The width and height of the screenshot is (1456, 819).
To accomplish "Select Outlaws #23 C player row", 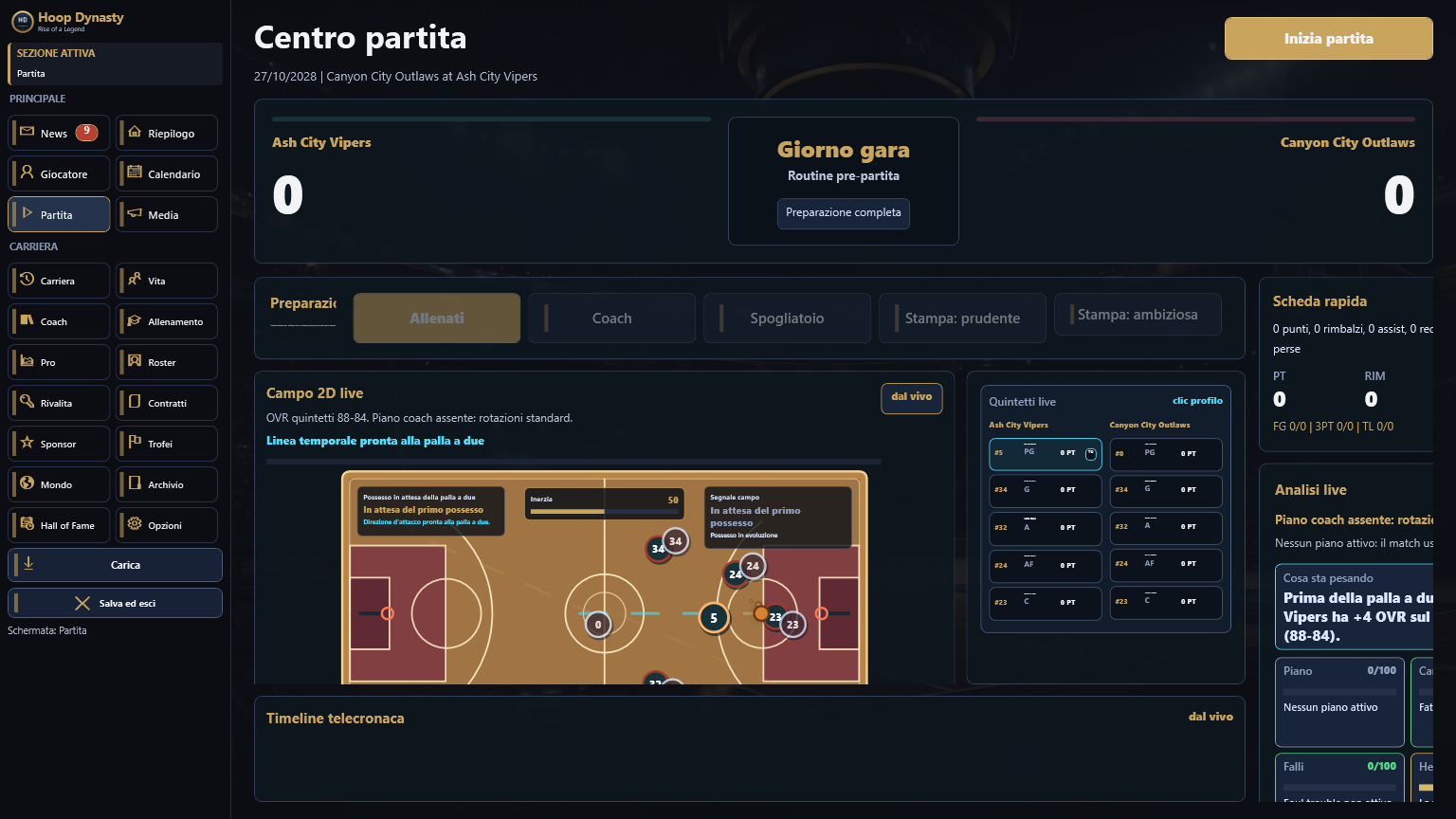I will point(1166,603).
